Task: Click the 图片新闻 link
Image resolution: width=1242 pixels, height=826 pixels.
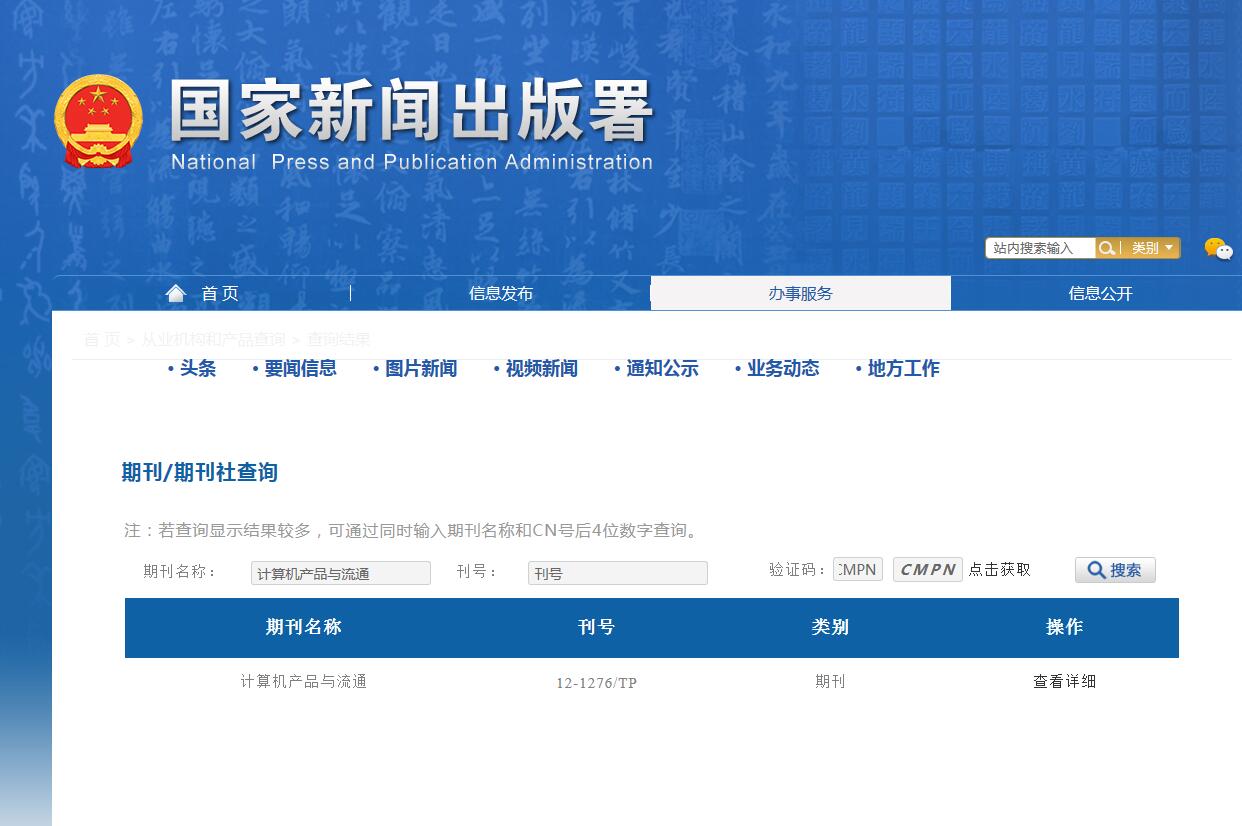Action: coord(418,368)
